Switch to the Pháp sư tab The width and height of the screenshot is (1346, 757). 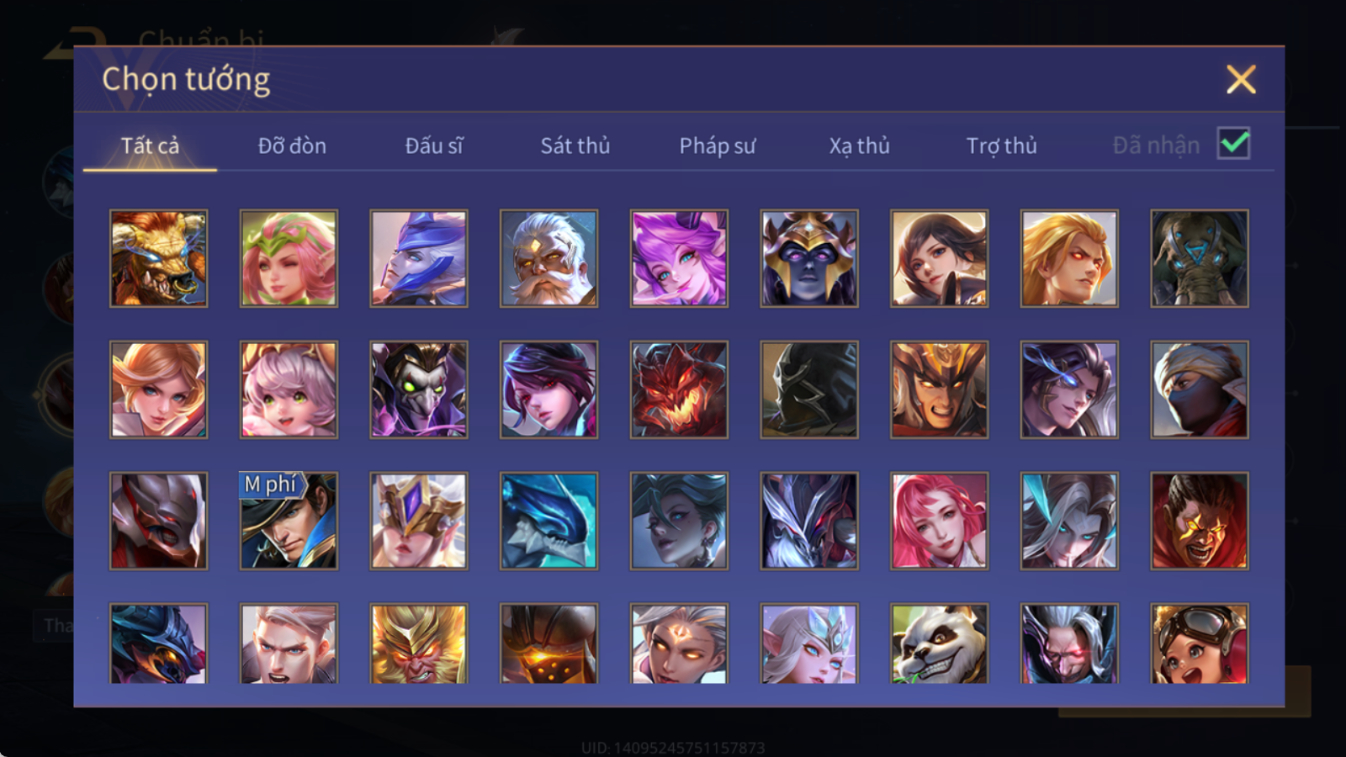tap(717, 146)
